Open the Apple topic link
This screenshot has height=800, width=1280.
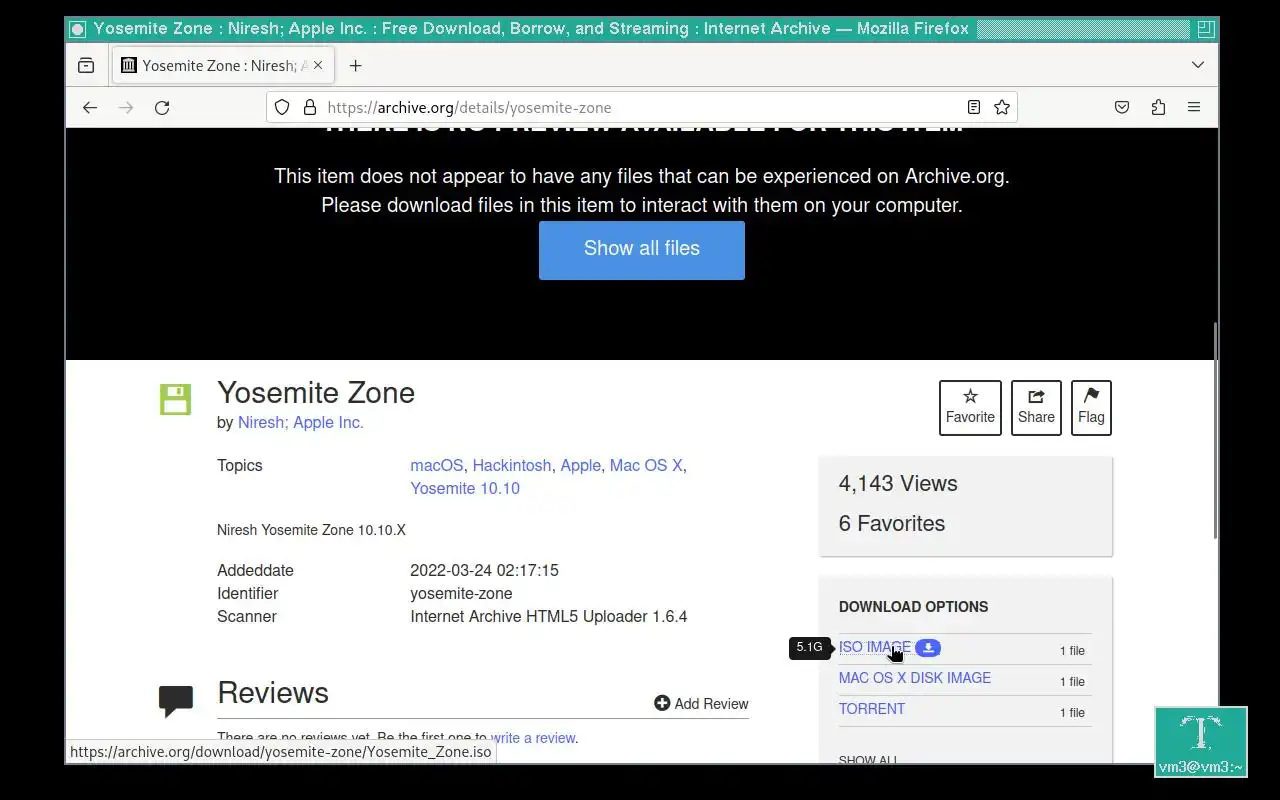[x=581, y=465]
